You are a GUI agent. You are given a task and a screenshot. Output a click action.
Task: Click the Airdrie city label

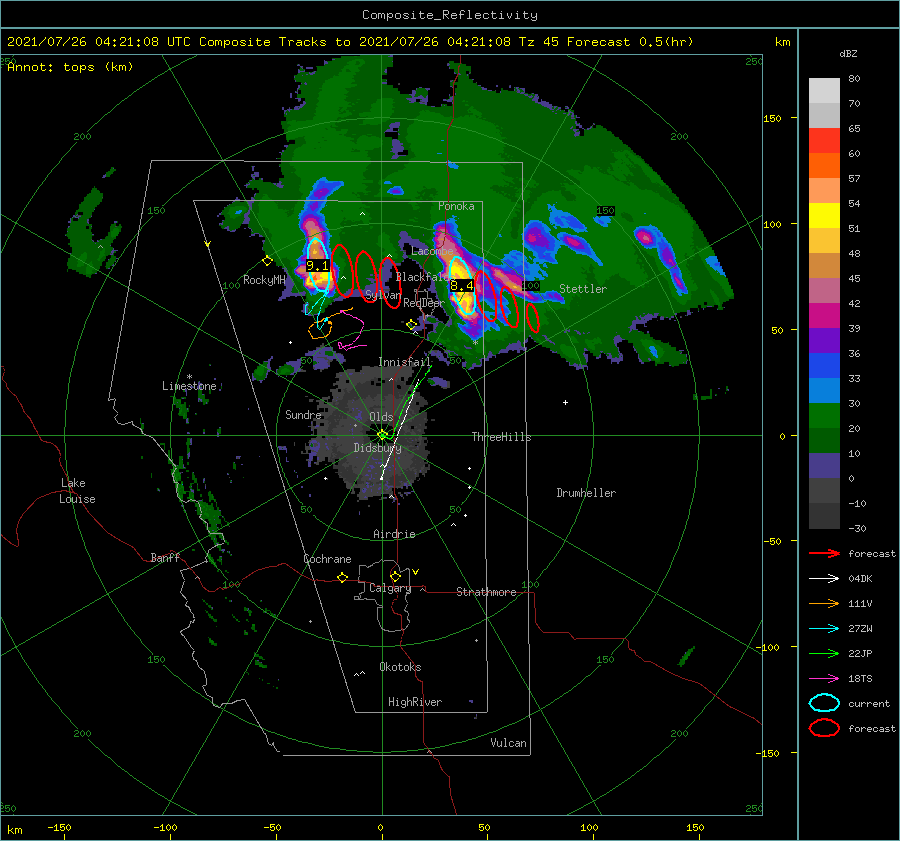(394, 534)
